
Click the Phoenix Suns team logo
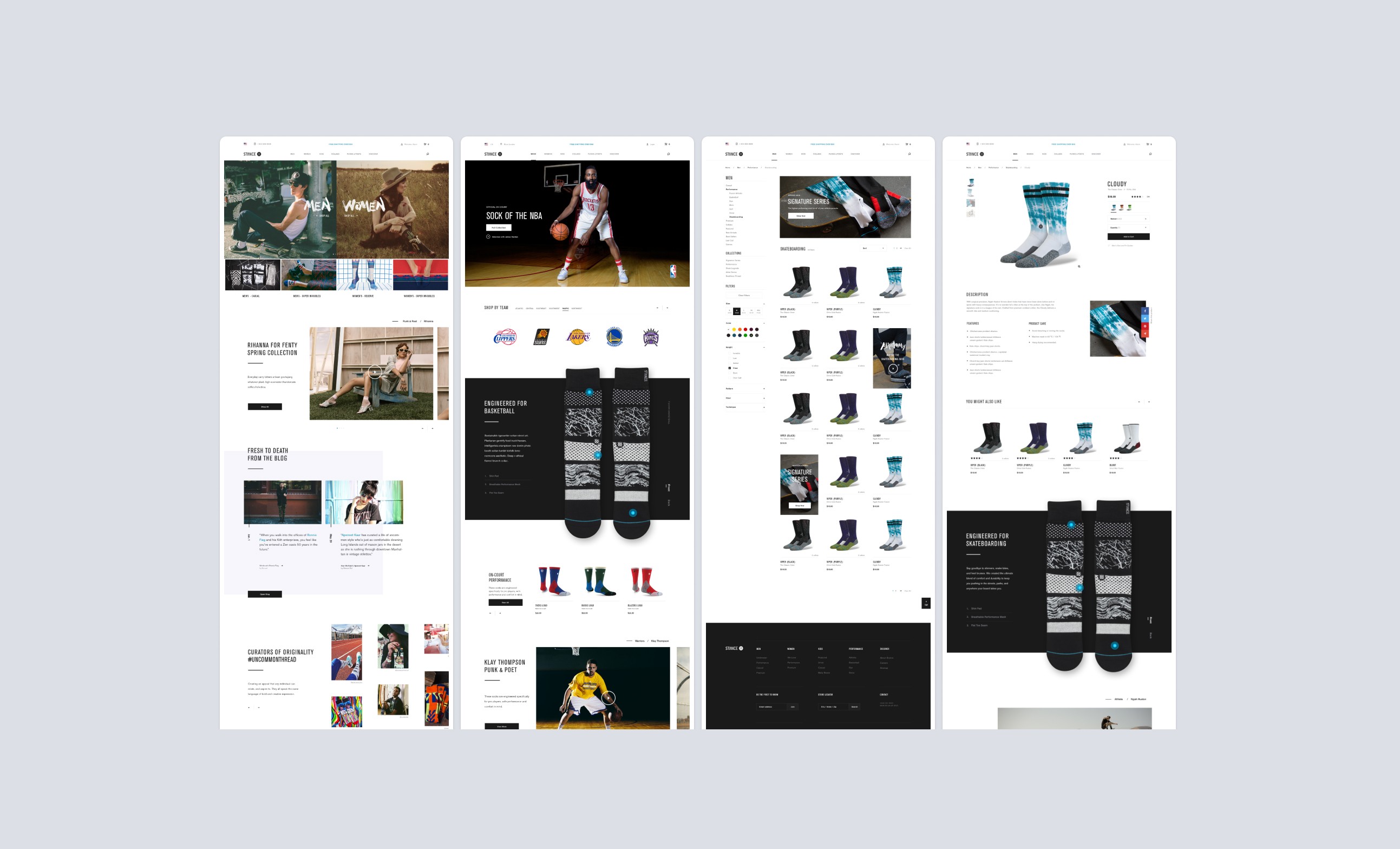541,337
